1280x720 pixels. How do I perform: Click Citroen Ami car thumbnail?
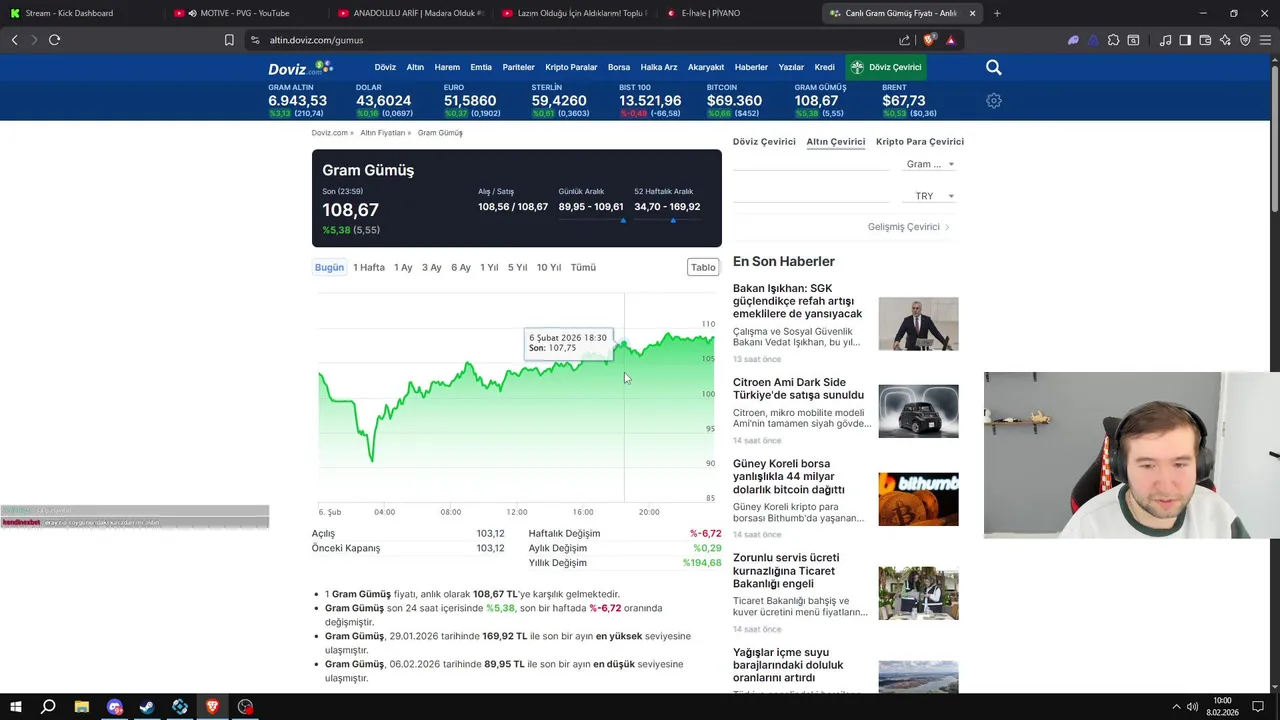(x=918, y=411)
